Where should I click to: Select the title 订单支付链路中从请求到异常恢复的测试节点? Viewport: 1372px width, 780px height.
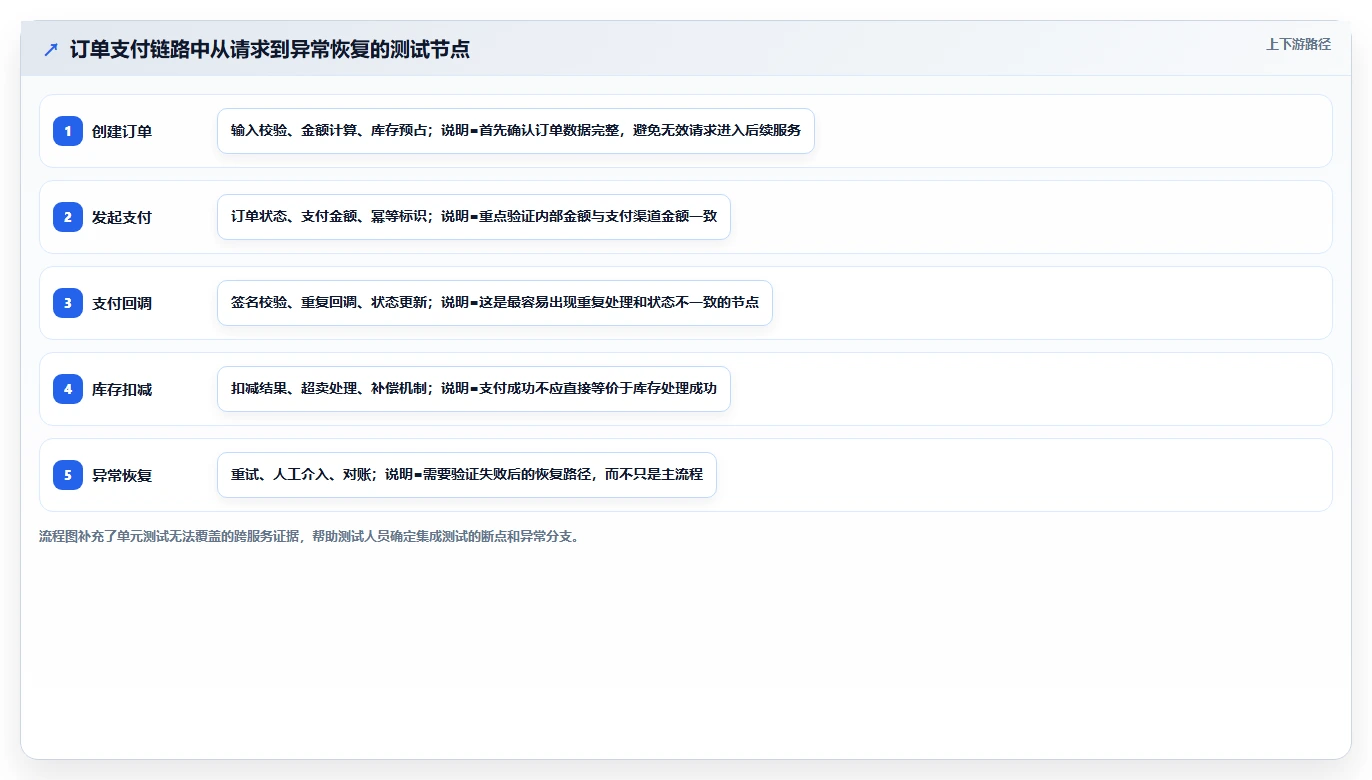[x=270, y=49]
